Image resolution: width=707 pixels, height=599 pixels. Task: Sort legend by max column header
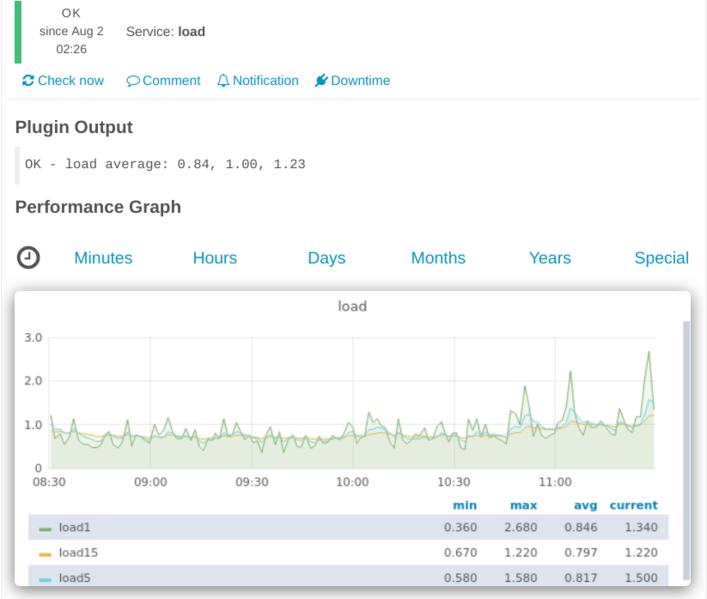point(523,505)
